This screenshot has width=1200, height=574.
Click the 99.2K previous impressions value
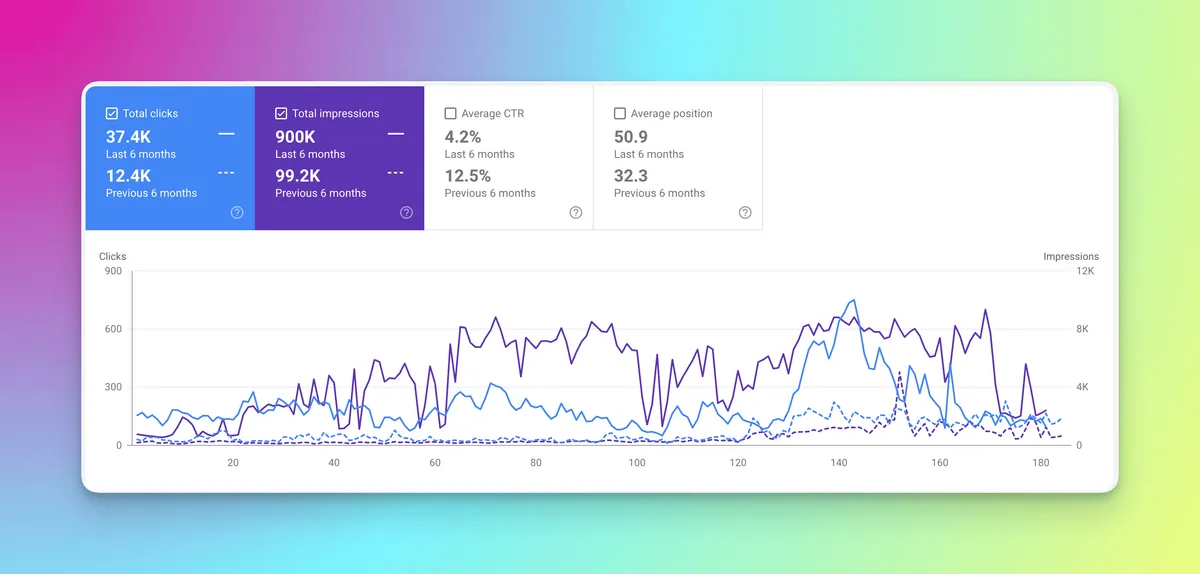pyautogui.click(x=297, y=176)
